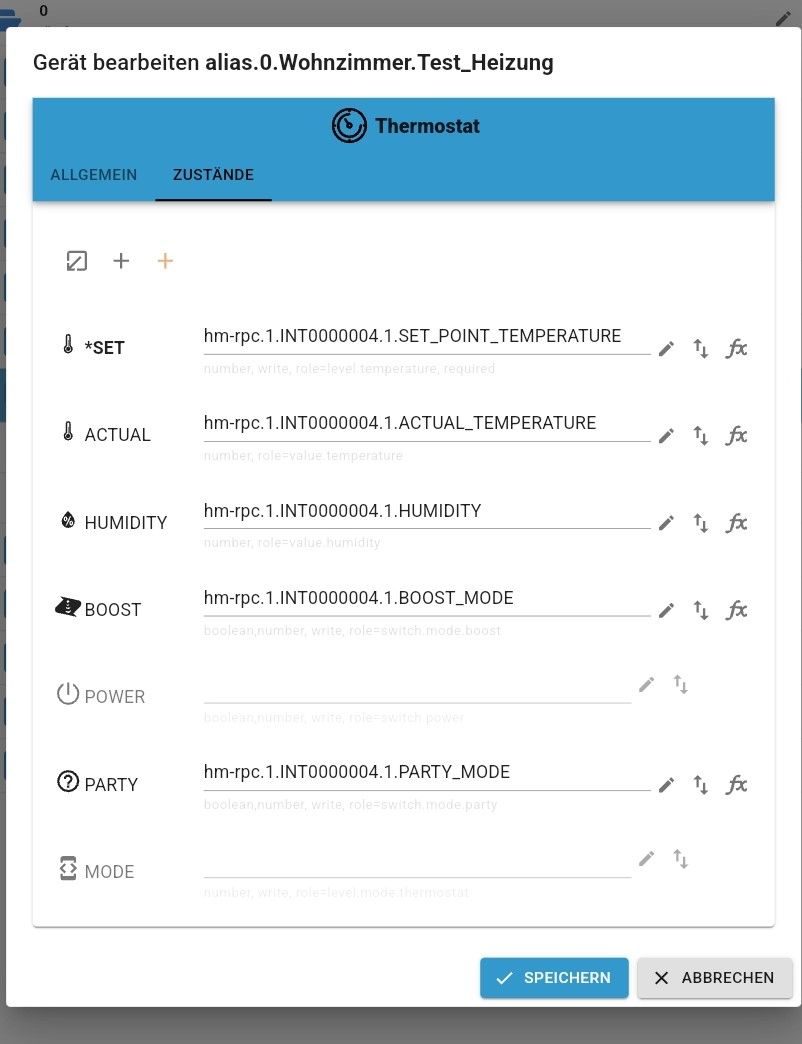Cancel with the ABBRECHEN button
Screen dimensions: 802x1044
715,978
